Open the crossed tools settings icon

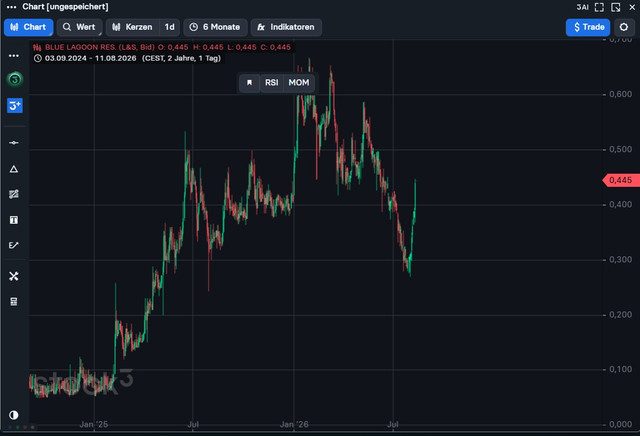[14, 276]
